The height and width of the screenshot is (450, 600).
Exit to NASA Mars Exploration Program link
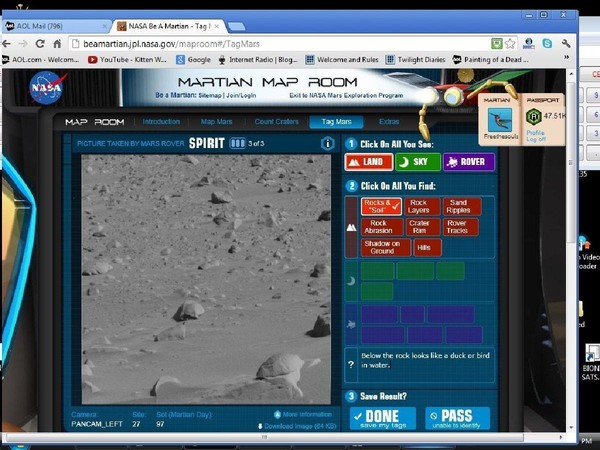click(346, 95)
